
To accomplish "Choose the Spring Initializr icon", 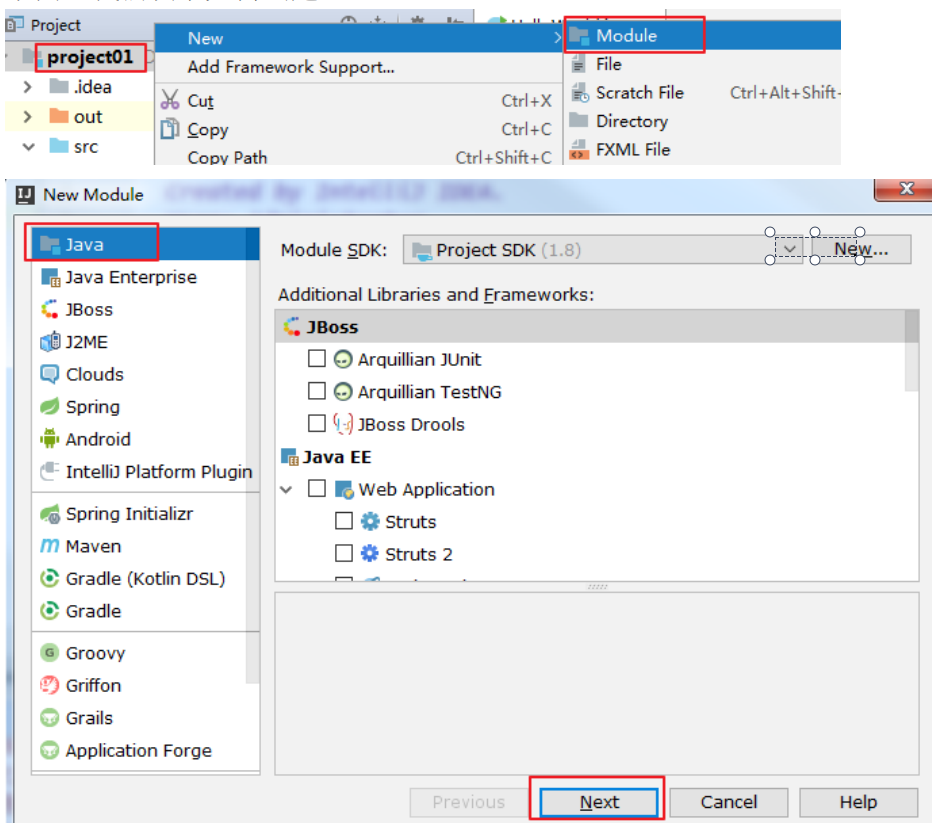I will coord(50,514).
